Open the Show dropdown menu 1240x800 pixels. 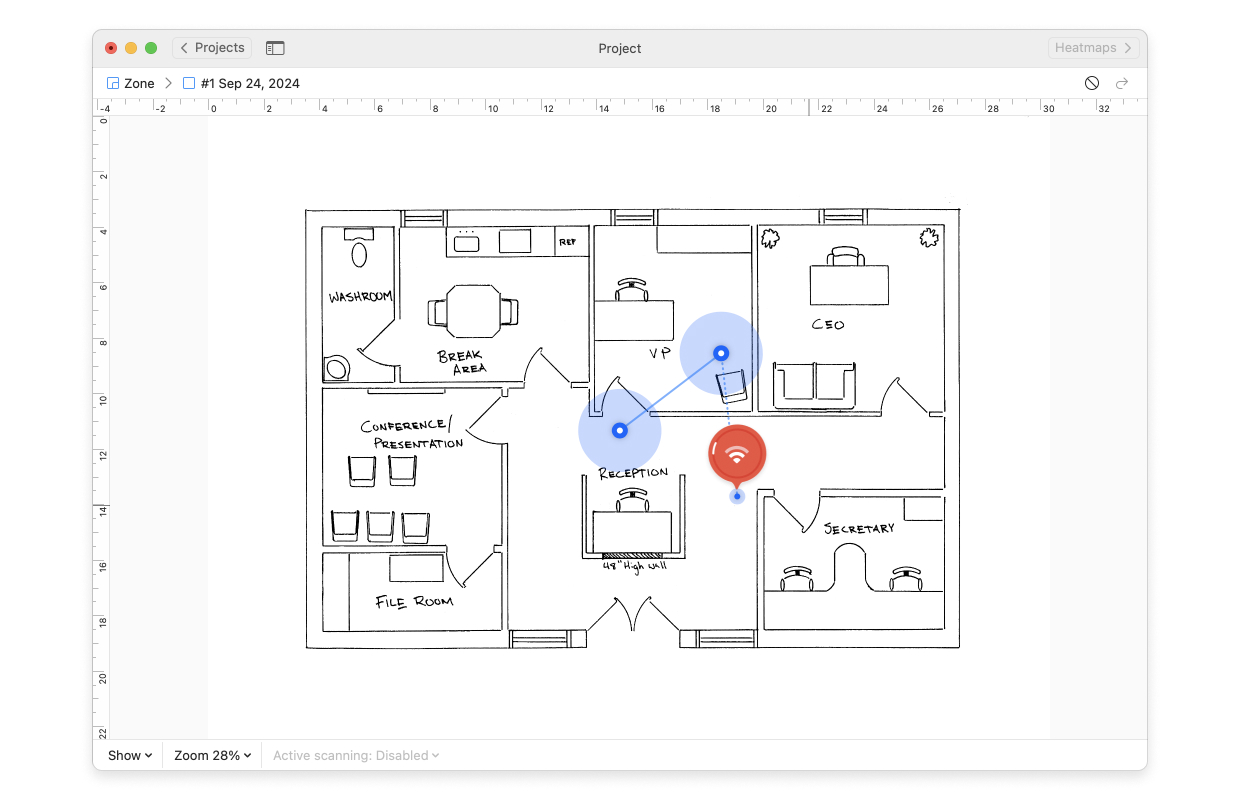coord(130,755)
